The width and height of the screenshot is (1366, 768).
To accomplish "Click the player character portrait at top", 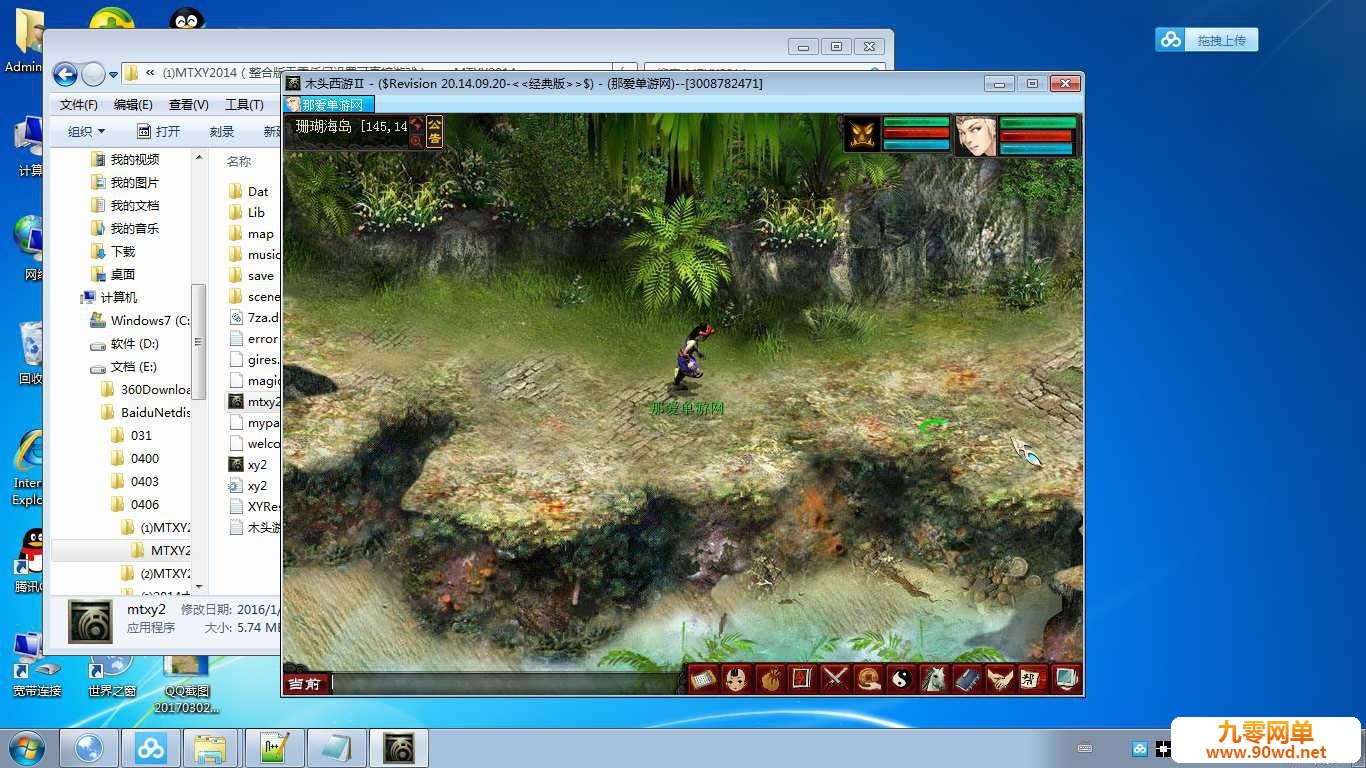I will [975, 135].
